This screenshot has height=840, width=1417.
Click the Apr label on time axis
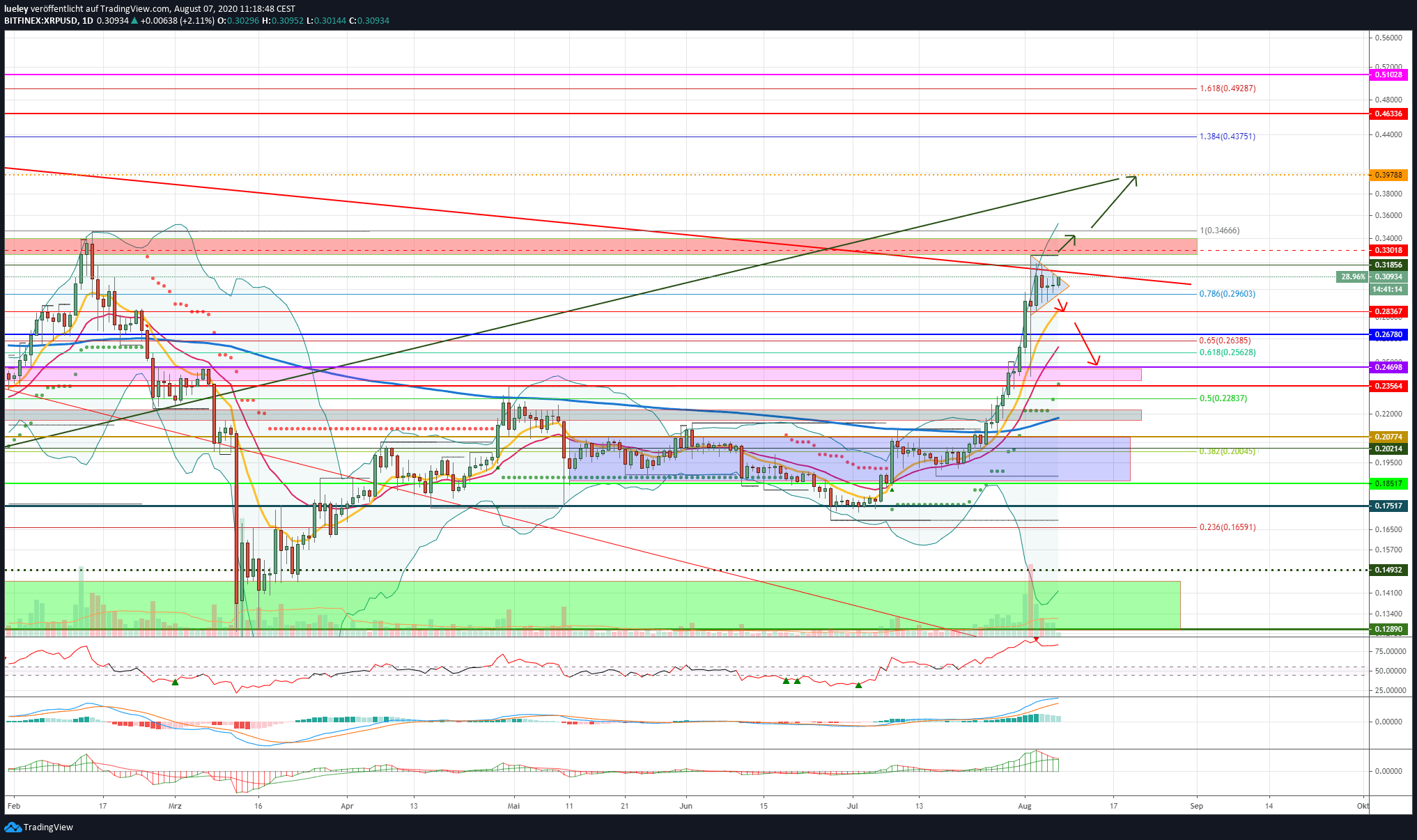click(x=347, y=806)
